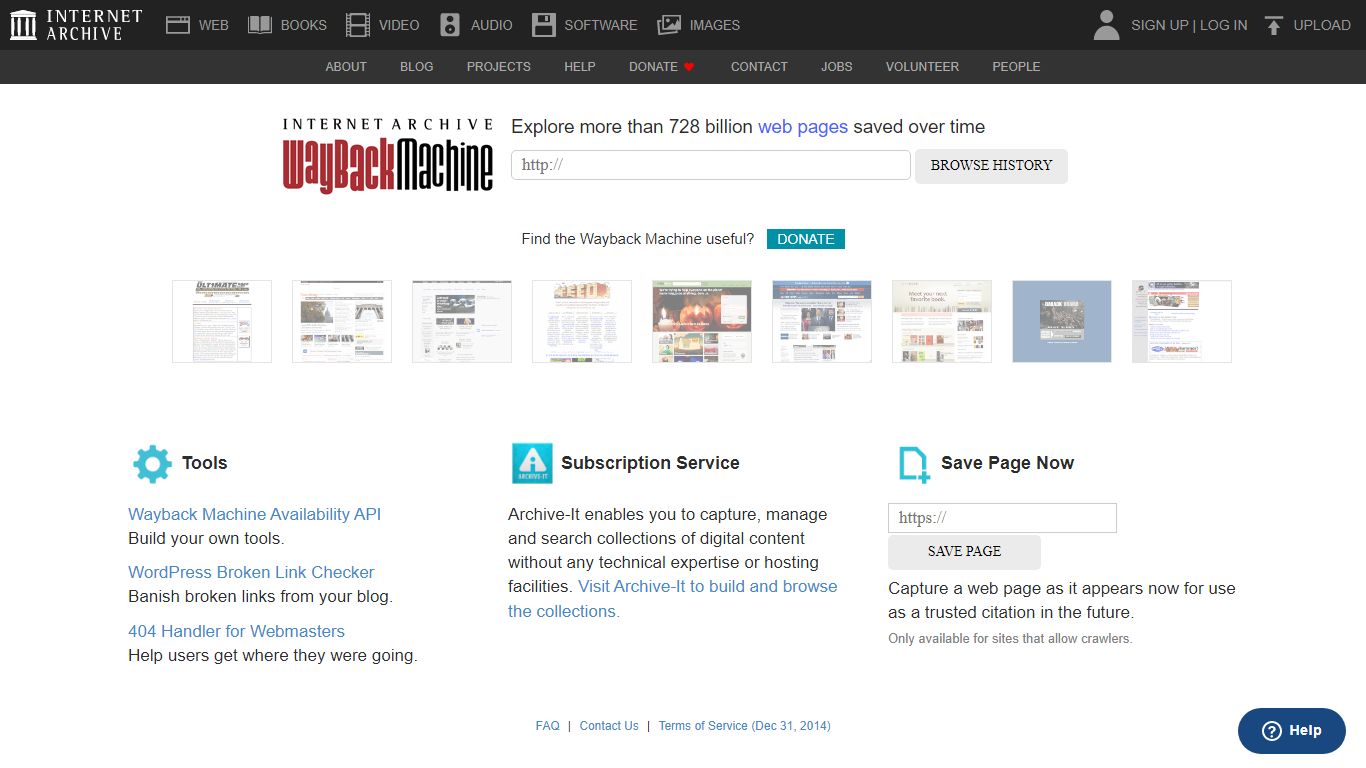Click SIGN UP | LOG IN
The image size is (1366, 768).
click(1189, 25)
